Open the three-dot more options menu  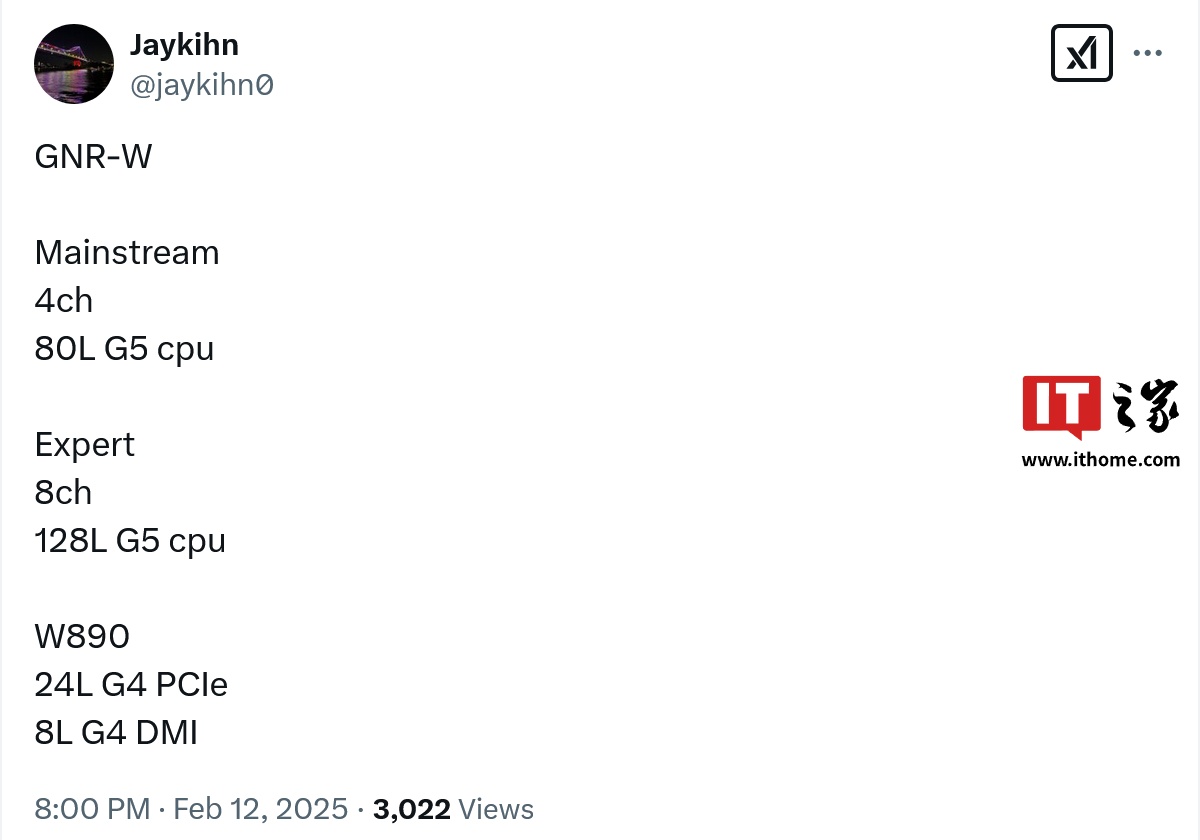1147,53
